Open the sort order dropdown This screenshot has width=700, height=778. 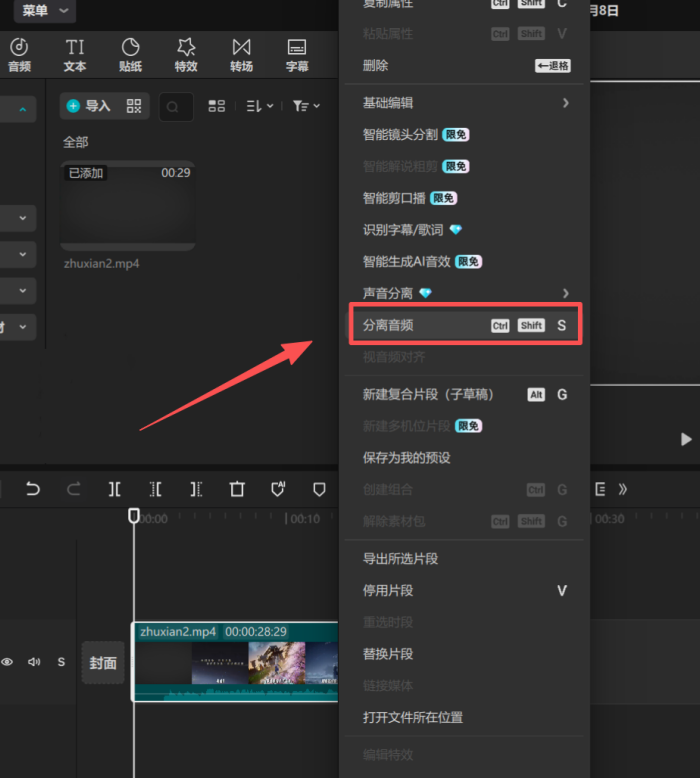point(259,106)
